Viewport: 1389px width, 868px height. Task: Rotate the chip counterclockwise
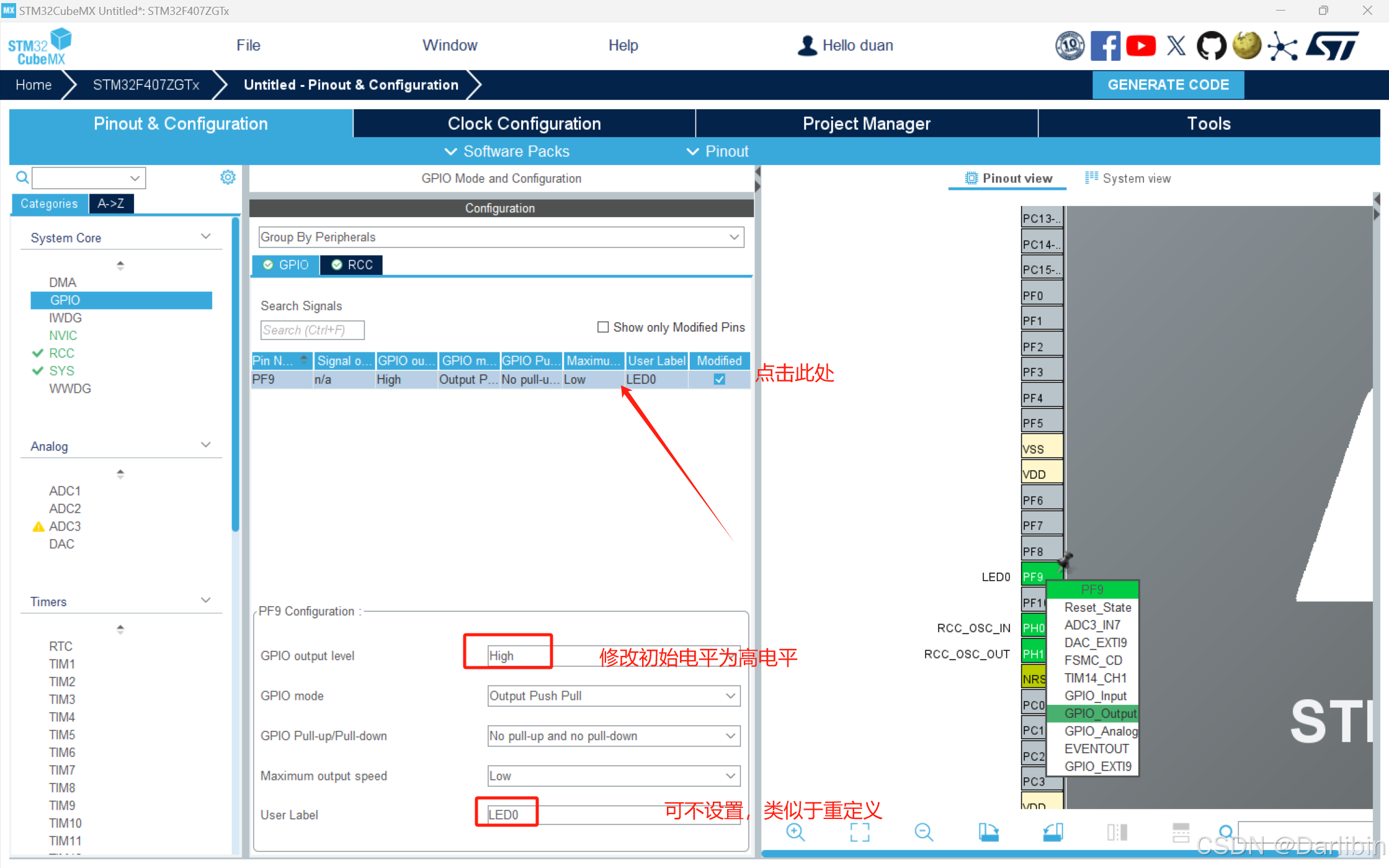(1053, 833)
